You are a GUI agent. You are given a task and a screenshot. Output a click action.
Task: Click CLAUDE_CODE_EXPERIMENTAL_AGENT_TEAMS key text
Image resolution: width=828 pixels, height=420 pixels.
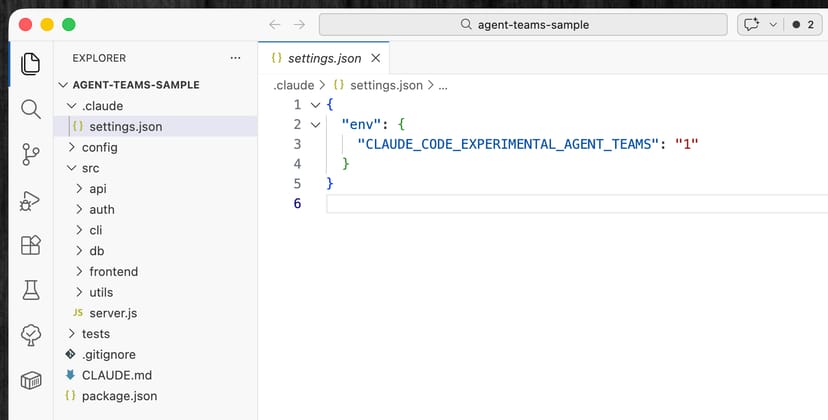click(x=509, y=144)
